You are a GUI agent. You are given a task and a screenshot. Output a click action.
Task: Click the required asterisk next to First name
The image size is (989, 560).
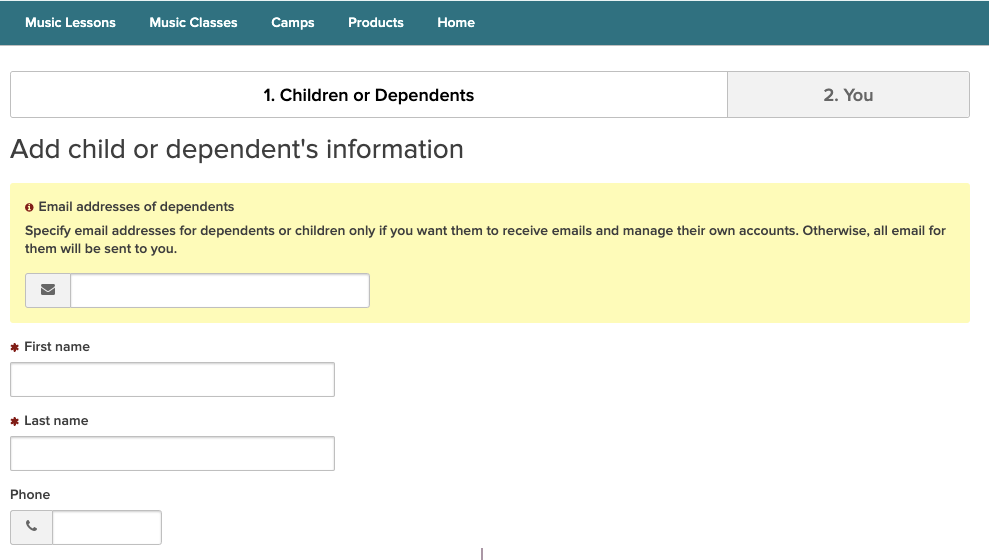coord(15,347)
